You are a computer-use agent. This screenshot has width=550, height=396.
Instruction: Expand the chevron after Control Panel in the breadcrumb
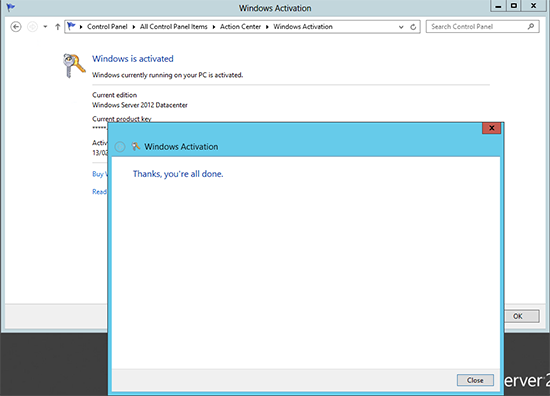click(134, 27)
